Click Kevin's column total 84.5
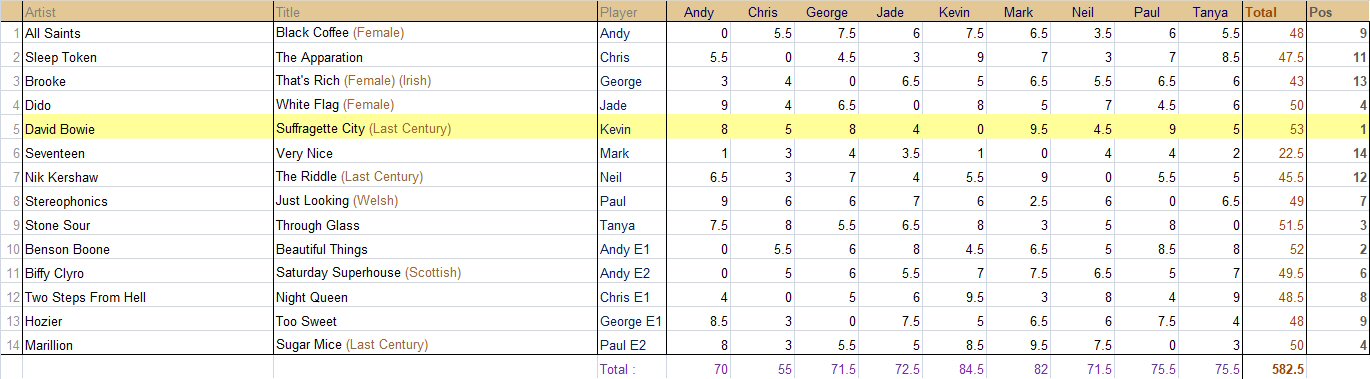This screenshot has width=1370, height=379. coord(955,369)
